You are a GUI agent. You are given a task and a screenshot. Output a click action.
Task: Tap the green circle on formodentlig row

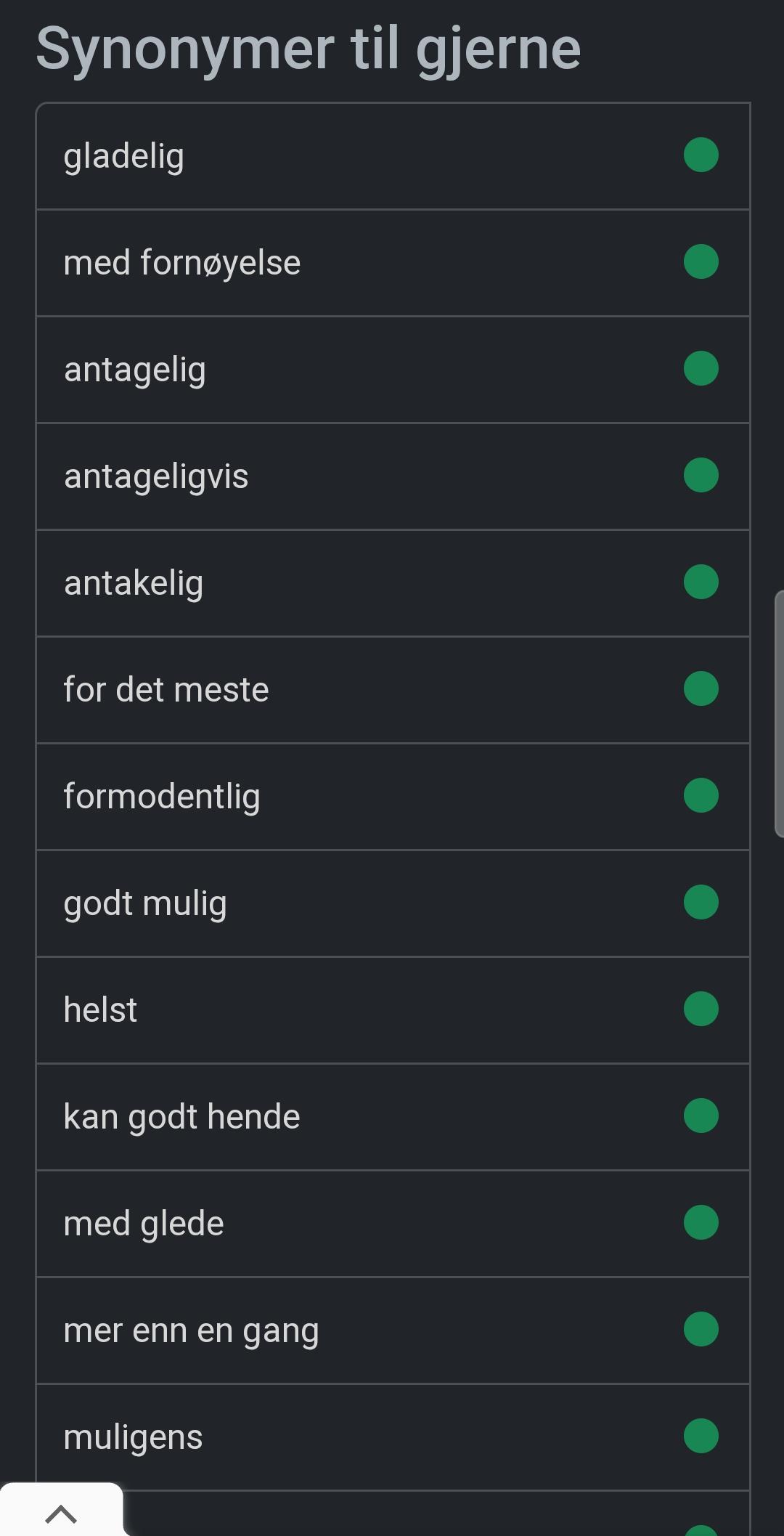tap(701, 796)
